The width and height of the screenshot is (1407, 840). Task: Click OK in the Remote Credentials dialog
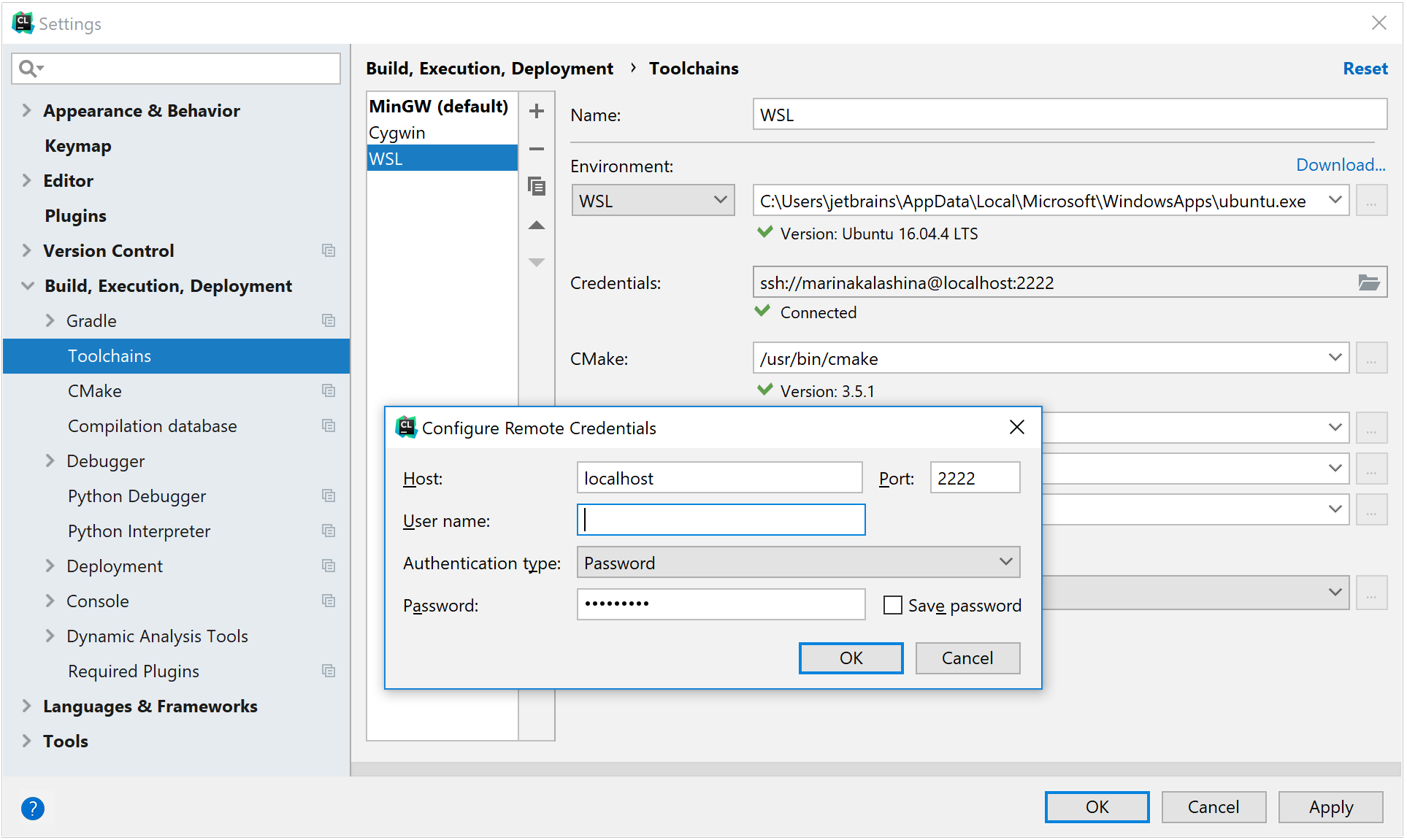click(851, 658)
